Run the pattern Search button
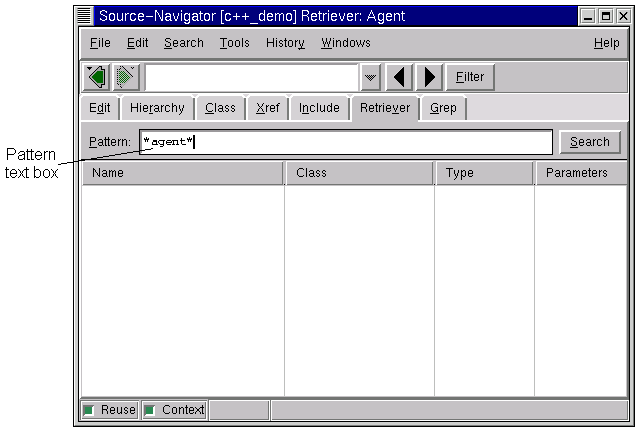Viewport: 639px width, 432px height. point(590,142)
